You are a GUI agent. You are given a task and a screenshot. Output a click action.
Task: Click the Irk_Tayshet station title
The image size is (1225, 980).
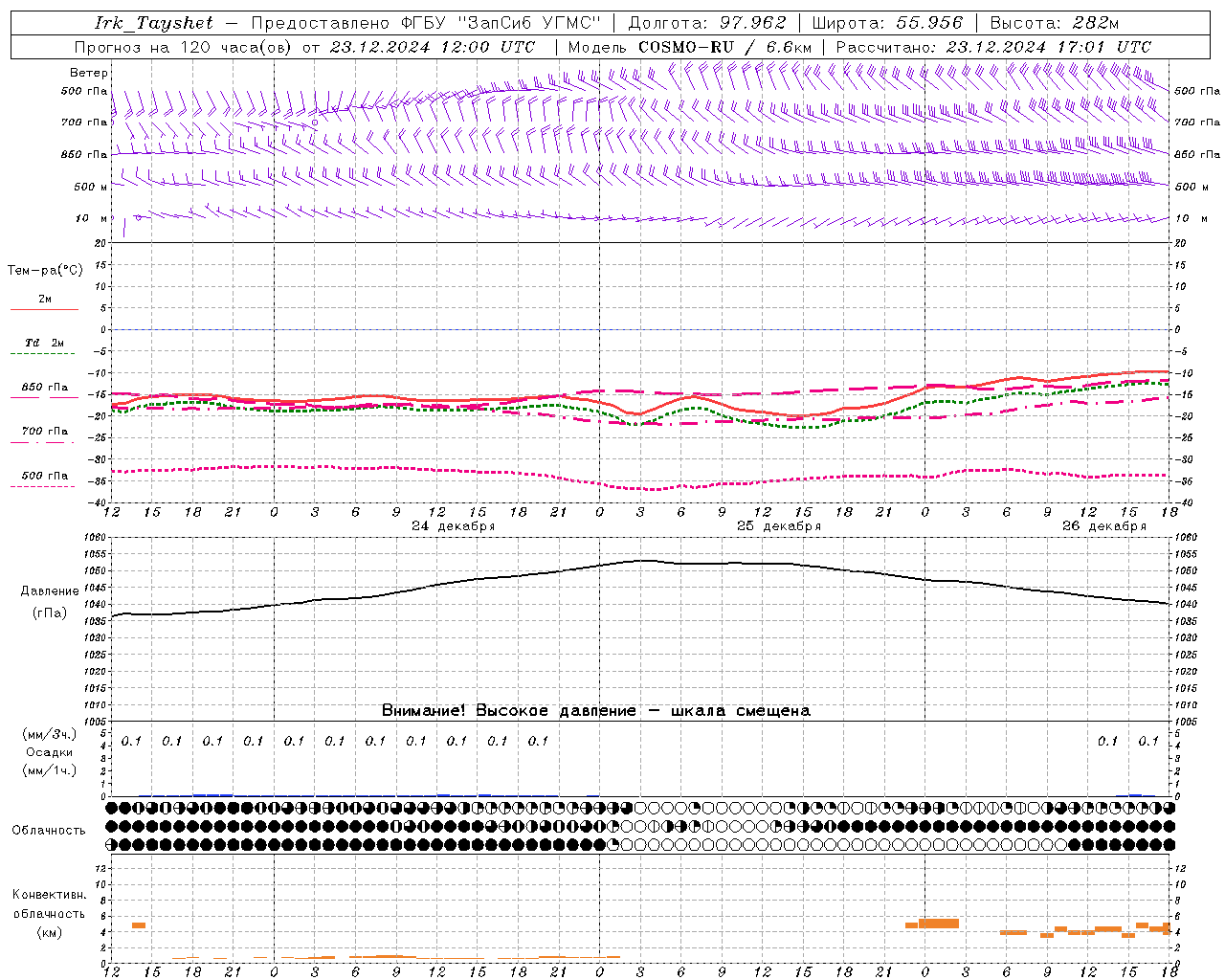coord(154,23)
